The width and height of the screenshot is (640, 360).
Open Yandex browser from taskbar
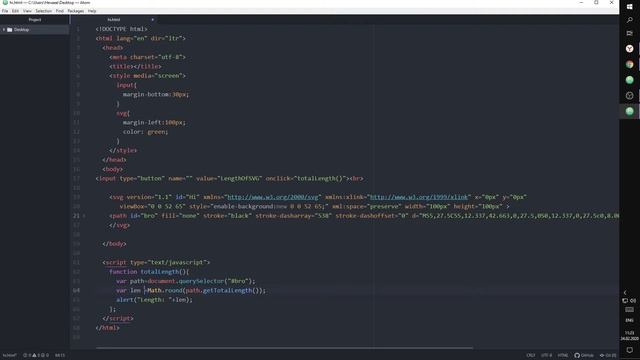629,49
